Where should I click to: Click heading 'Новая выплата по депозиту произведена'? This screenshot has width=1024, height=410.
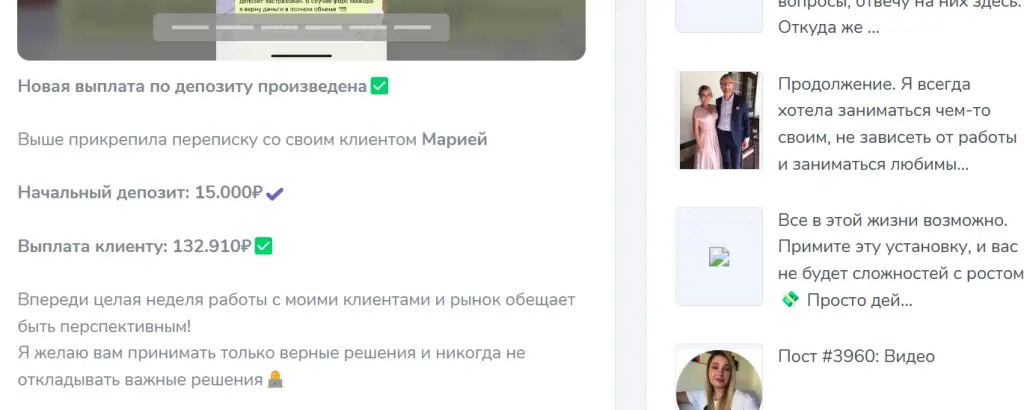tap(192, 86)
